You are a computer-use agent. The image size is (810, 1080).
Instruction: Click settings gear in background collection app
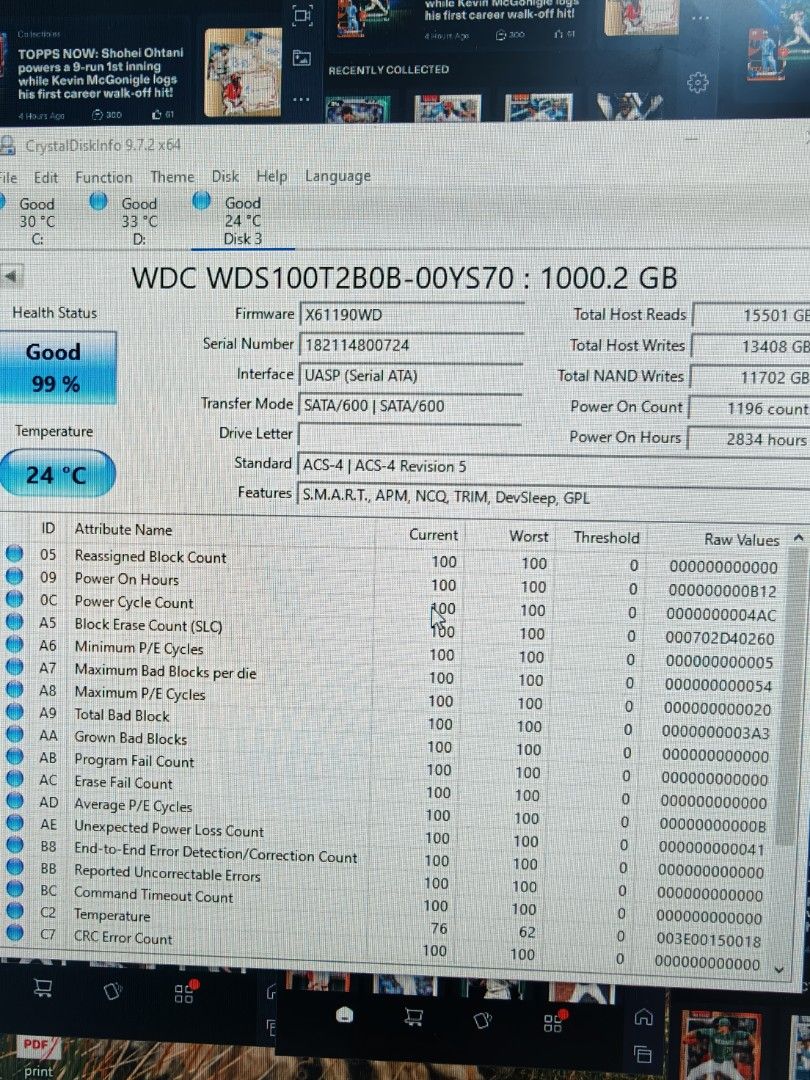(x=697, y=83)
